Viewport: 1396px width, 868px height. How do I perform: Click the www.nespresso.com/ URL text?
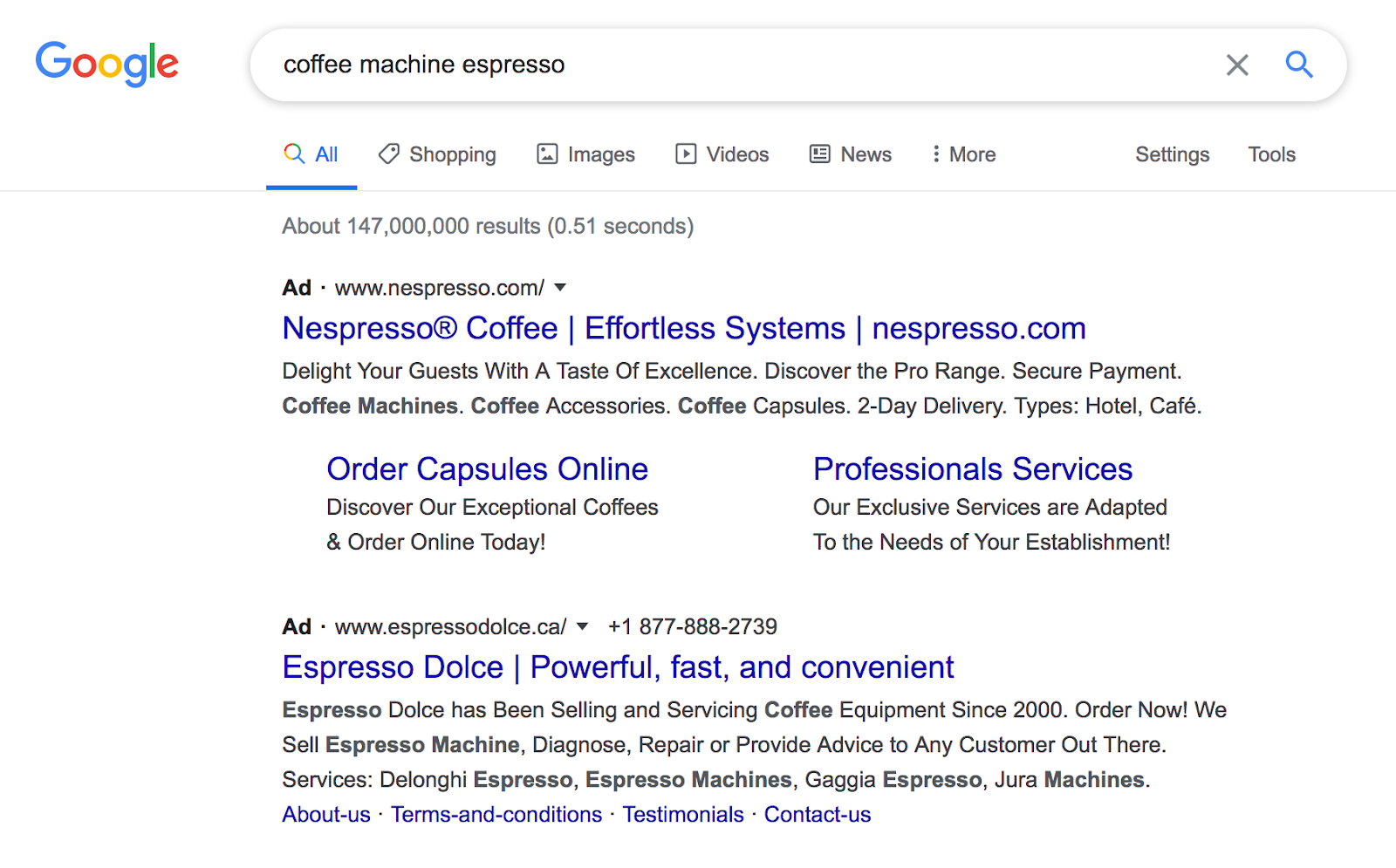[440, 288]
